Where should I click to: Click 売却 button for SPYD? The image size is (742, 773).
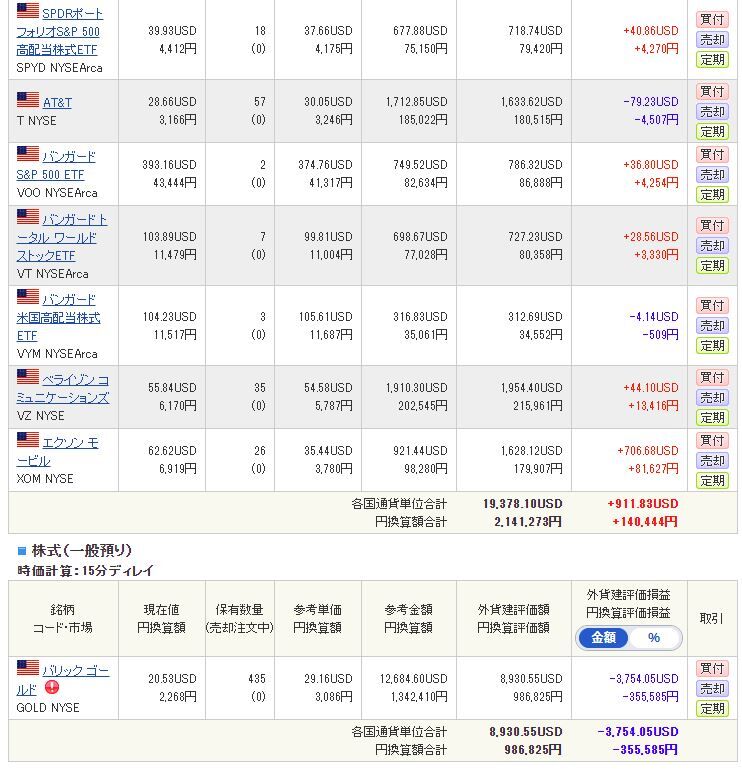(712, 39)
